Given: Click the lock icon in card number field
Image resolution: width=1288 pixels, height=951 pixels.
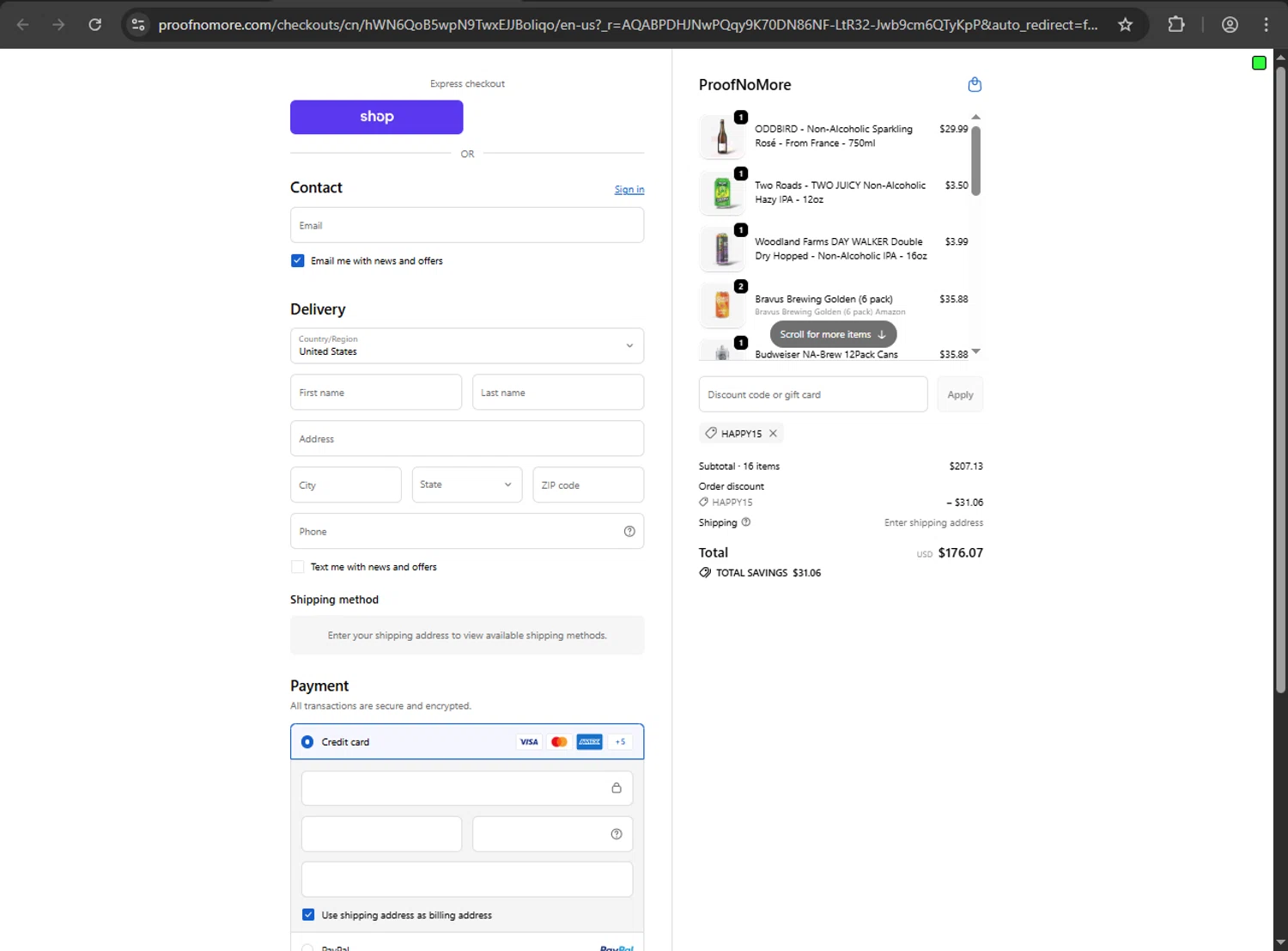Looking at the screenshot, I should (x=617, y=788).
